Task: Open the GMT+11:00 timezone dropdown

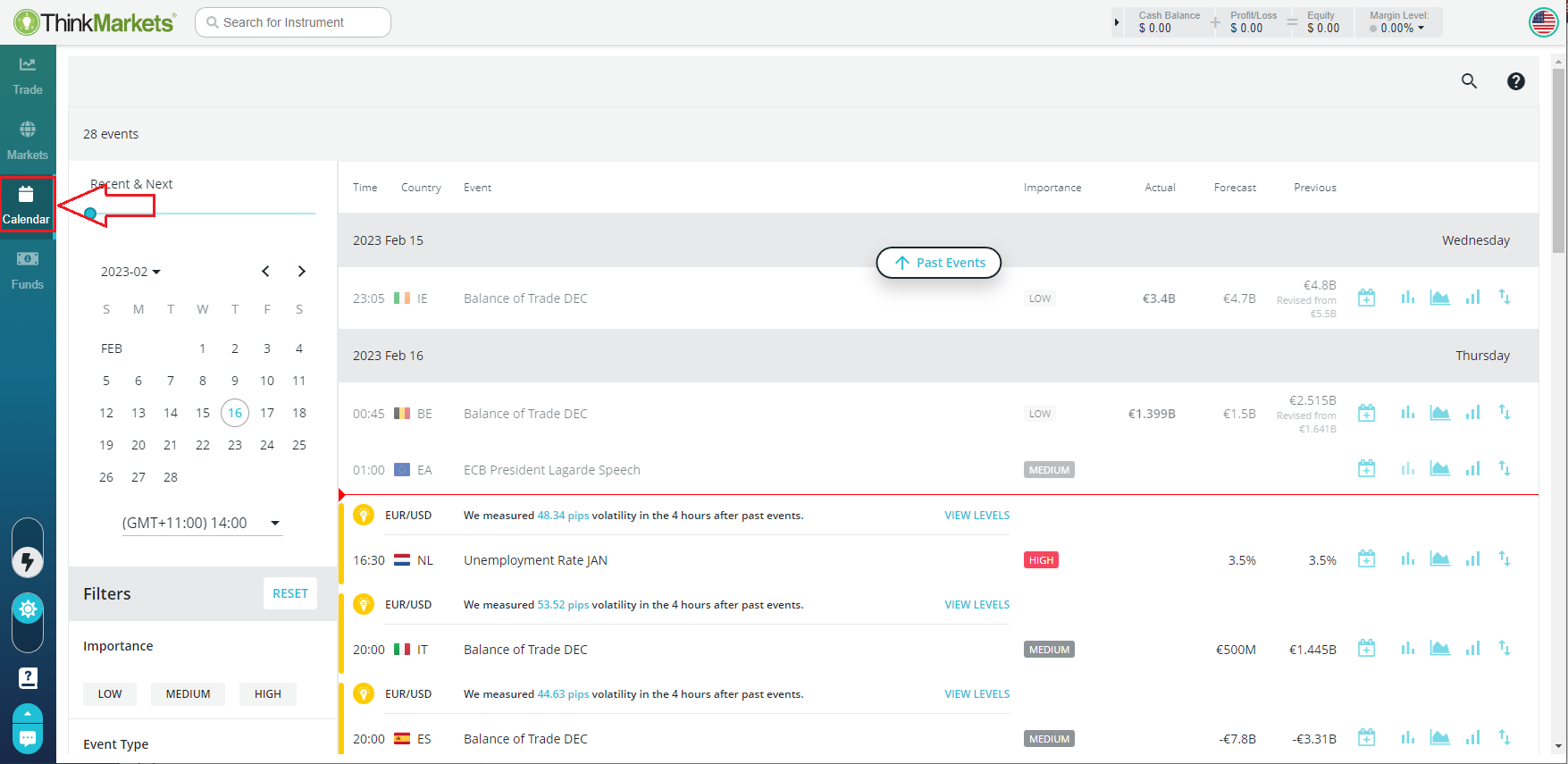Action: pyautogui.click(x=202, y=523)
